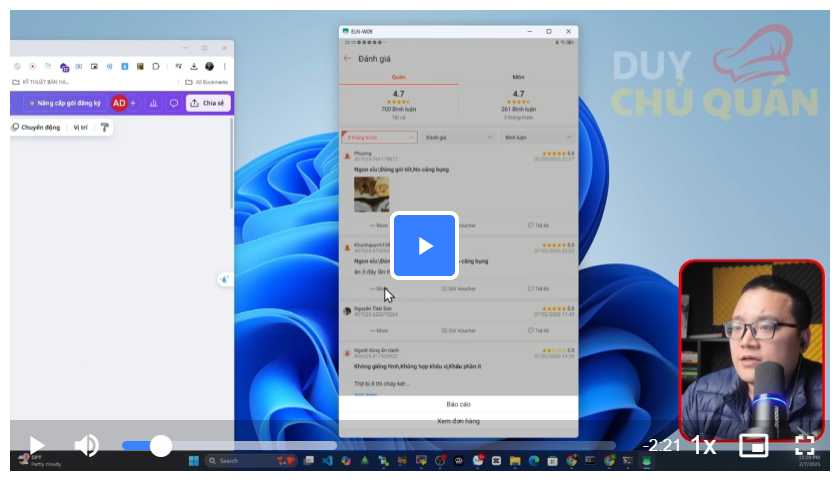Image resolution: width=837 pixels, height=490 pixels.
Task: Change playback speed from 1x
Action: (704, 445)
